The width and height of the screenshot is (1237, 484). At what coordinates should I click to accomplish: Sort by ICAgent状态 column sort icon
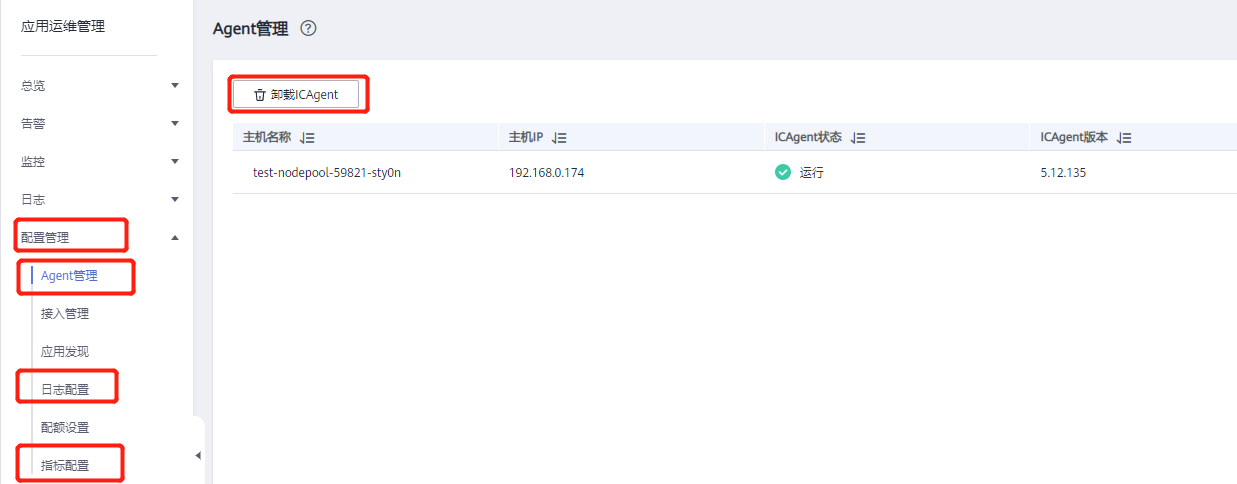(858, 138)
